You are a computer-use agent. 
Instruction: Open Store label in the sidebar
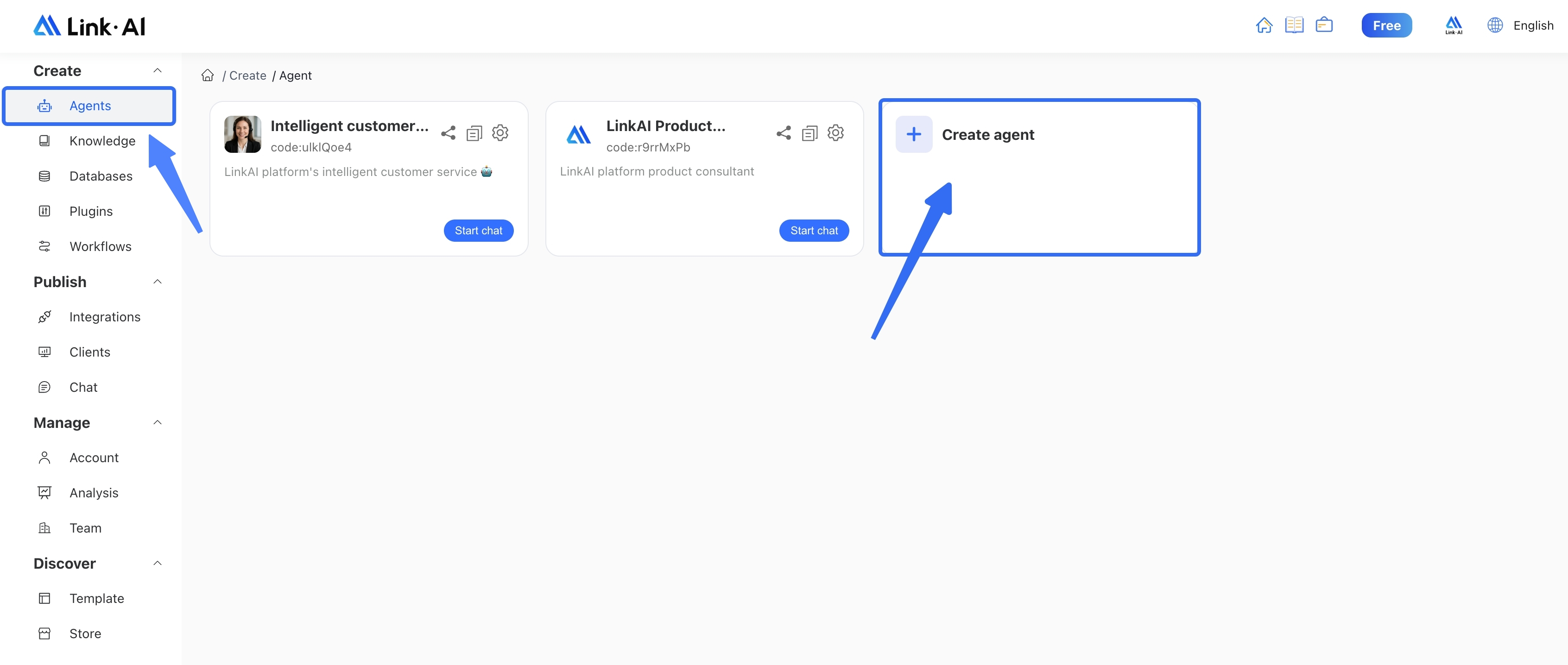(85, 634)
